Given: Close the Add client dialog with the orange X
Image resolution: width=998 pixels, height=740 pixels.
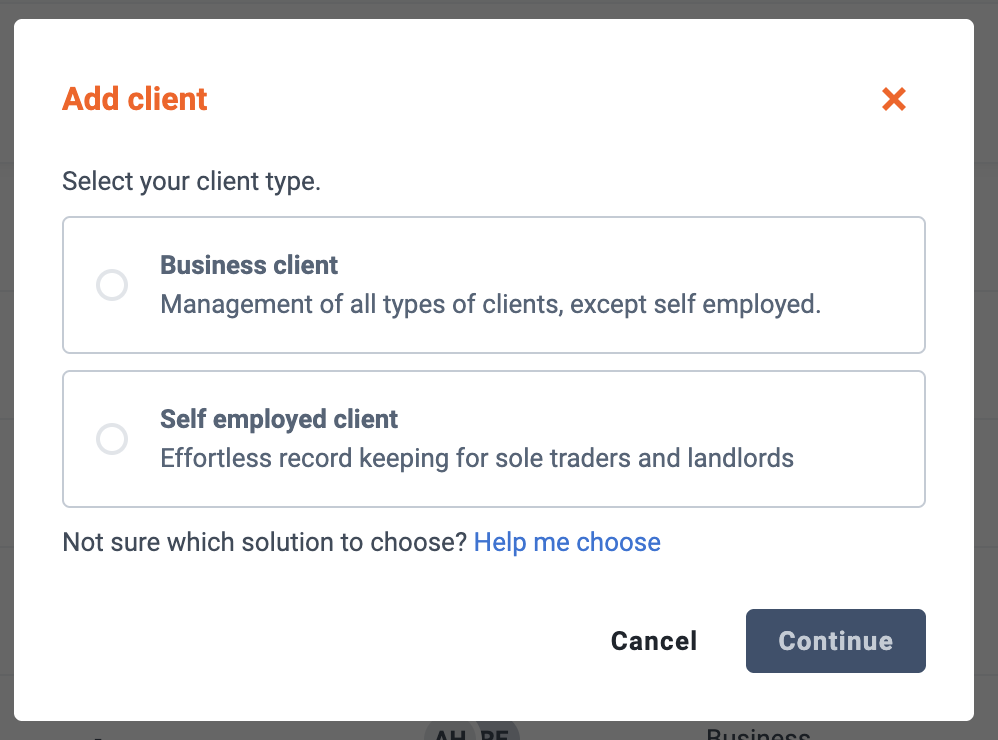Looking at the screenshot, I should (x=894, y=99).
